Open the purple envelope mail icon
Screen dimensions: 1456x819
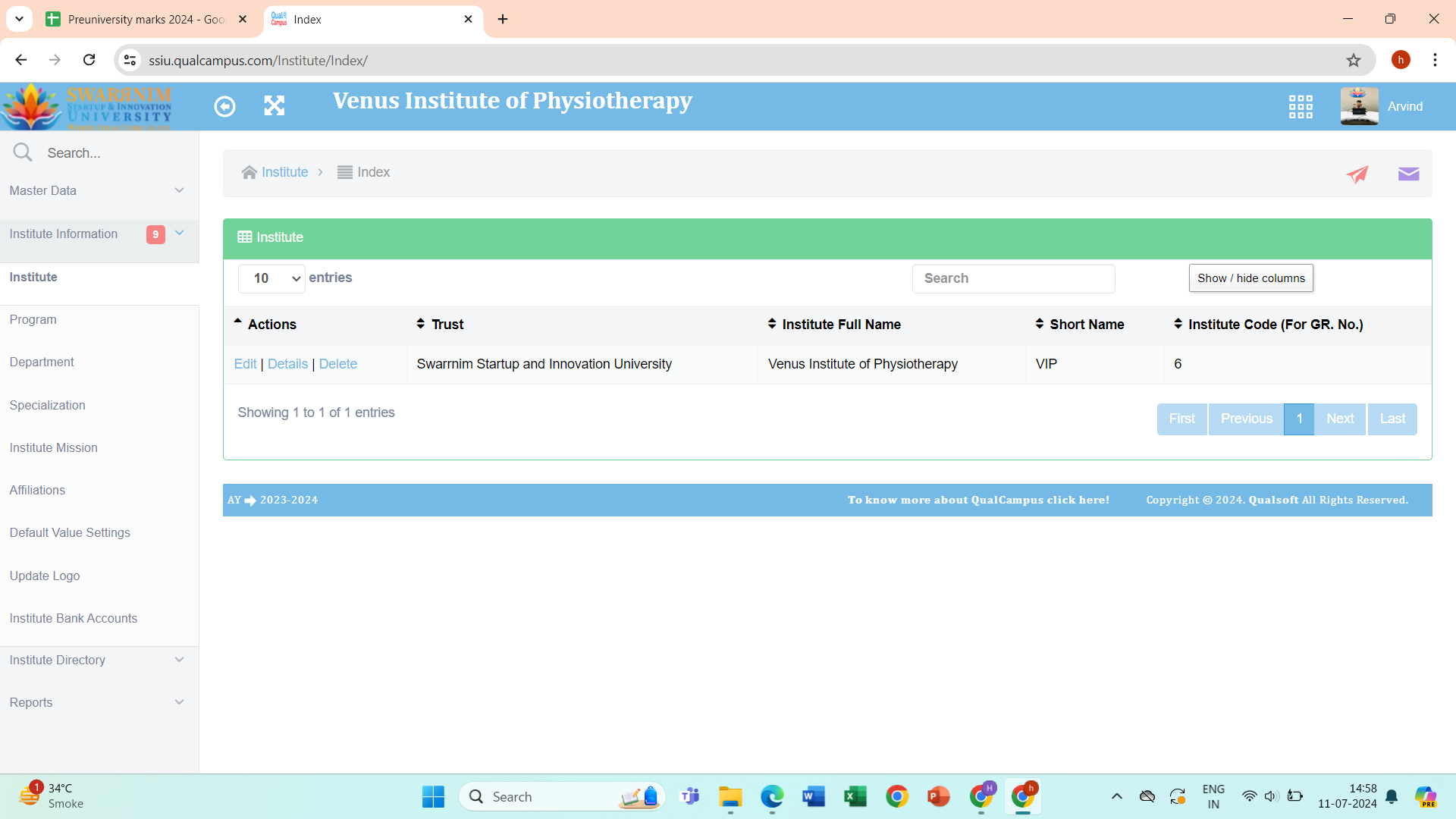click(1408, 174)
